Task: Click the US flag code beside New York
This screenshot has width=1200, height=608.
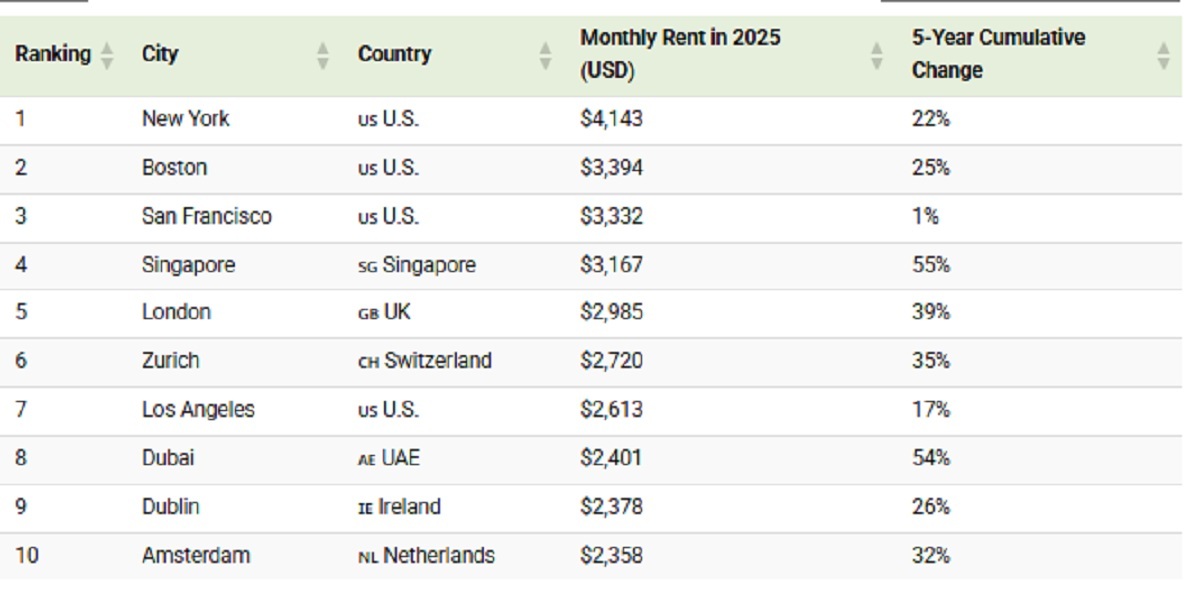Action: coord(367,120)
